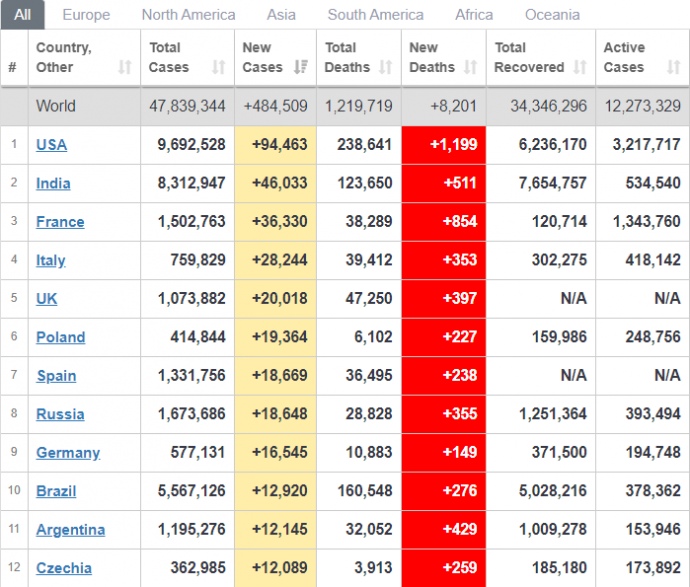
Task: Open the Argentina country page link
Action: point(70,530)
